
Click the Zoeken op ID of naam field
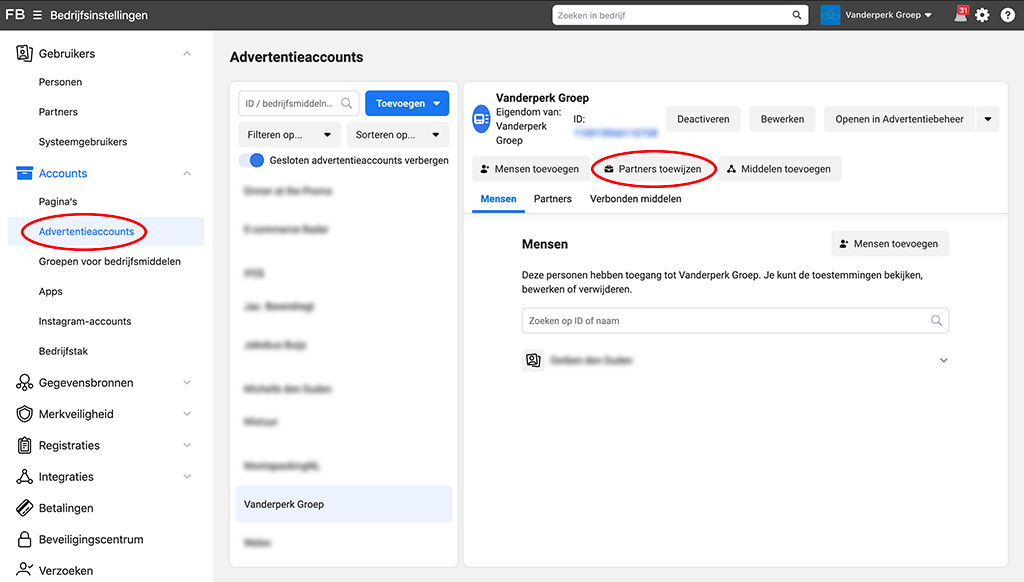(728, 321)
